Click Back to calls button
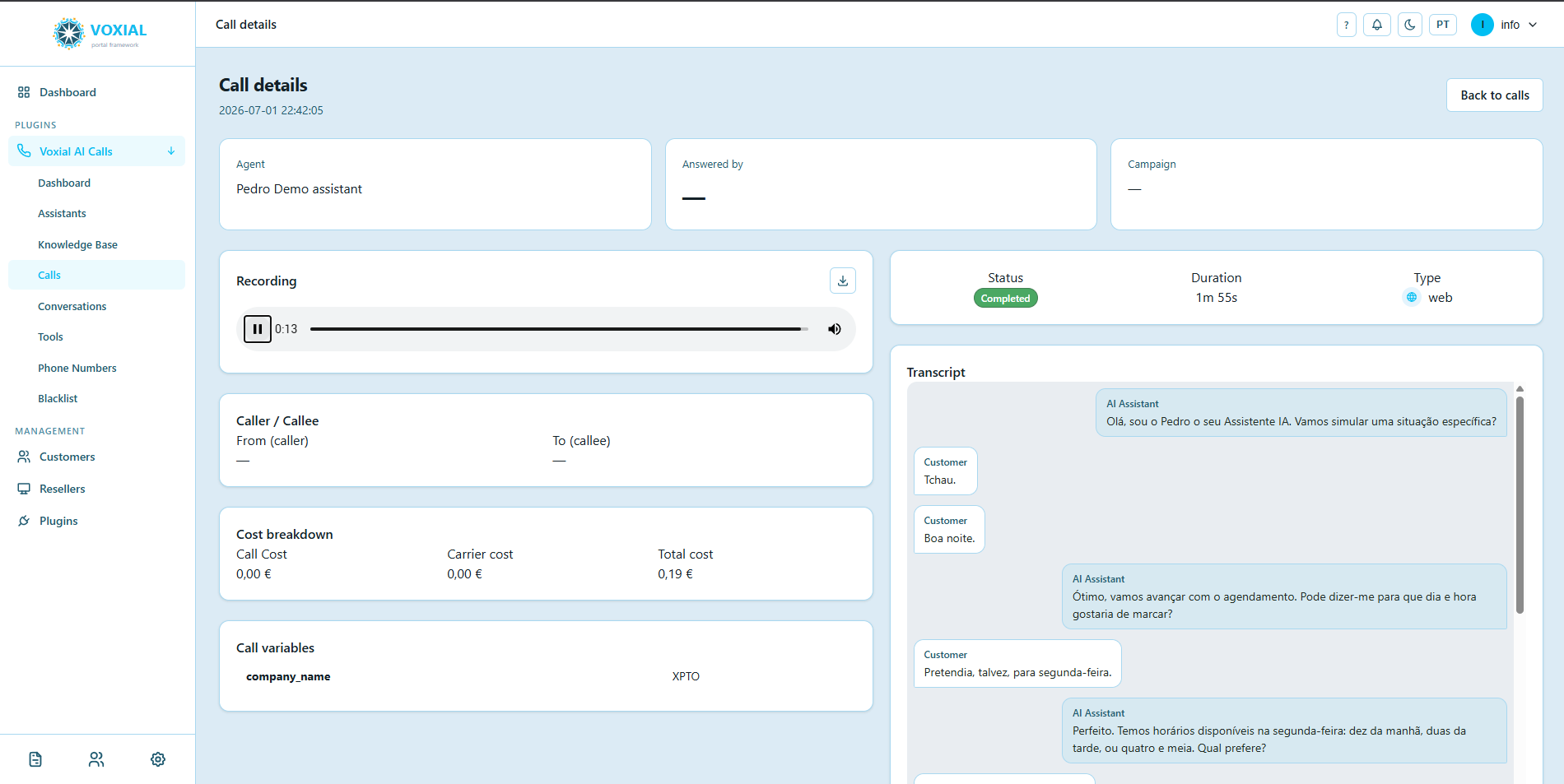The image size is (1564, 784). pos(1495,95)
